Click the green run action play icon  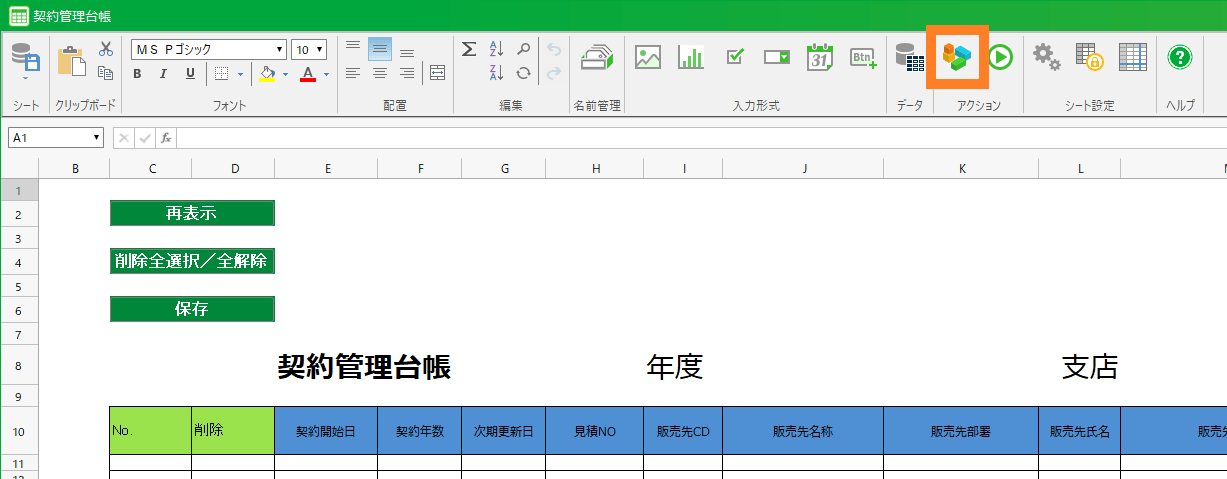[1000, 57]
